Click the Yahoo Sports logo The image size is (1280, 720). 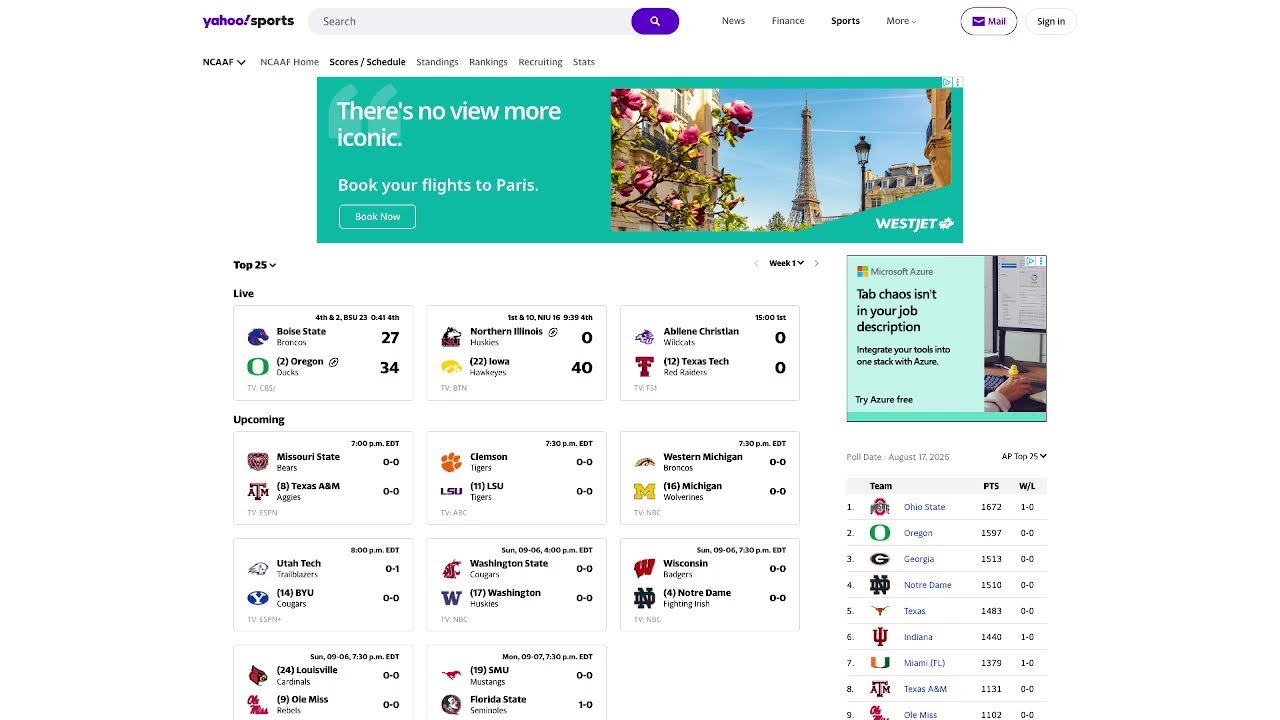248,21
